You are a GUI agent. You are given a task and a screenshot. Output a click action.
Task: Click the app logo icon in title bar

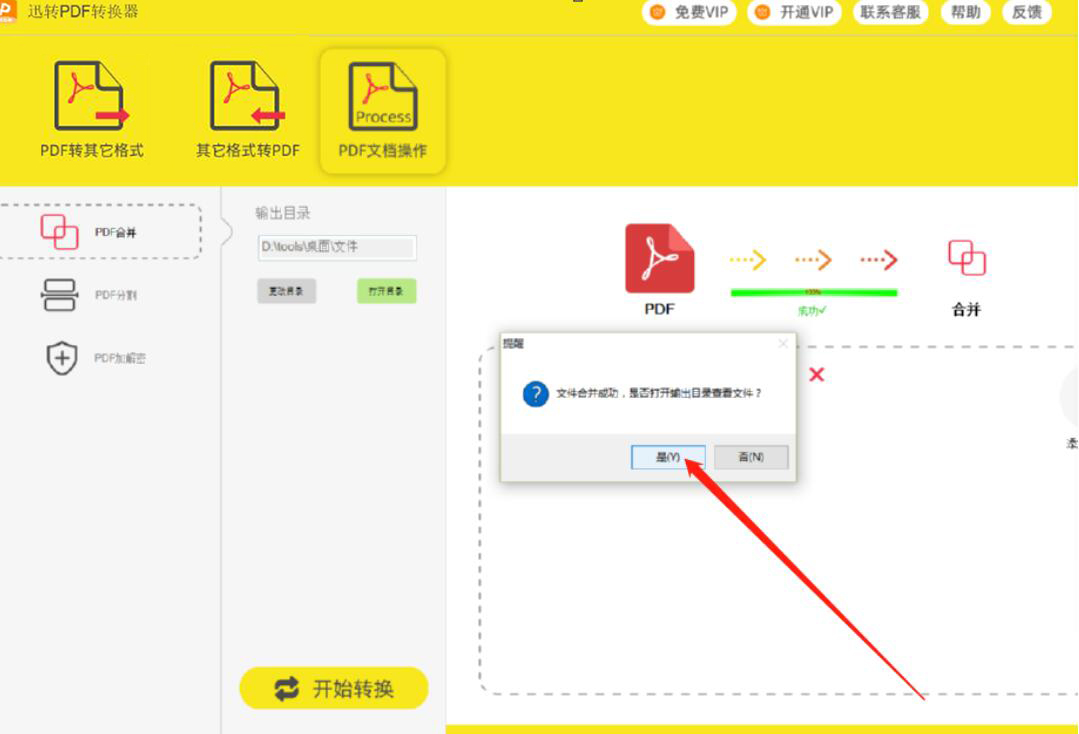click(x=10, y=12)
